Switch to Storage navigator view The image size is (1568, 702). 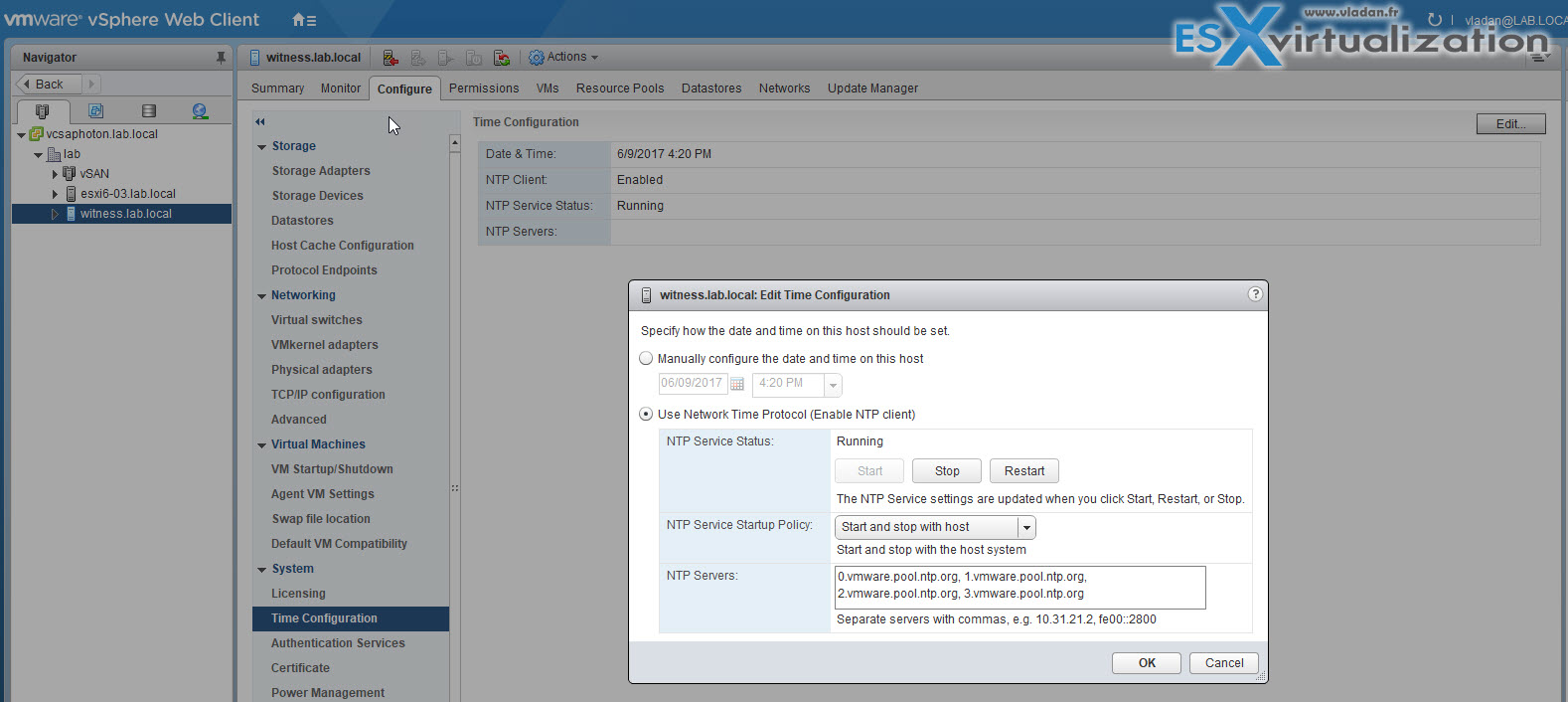(149, 111)
